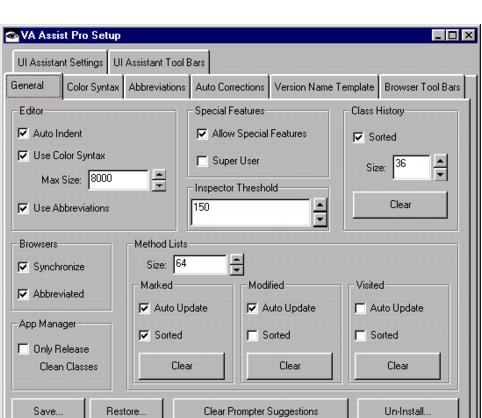The height and width of the screenshot is (418, 482).
Task: Clear the Class History
Action: pyautogui.click(x=400, y=205)
